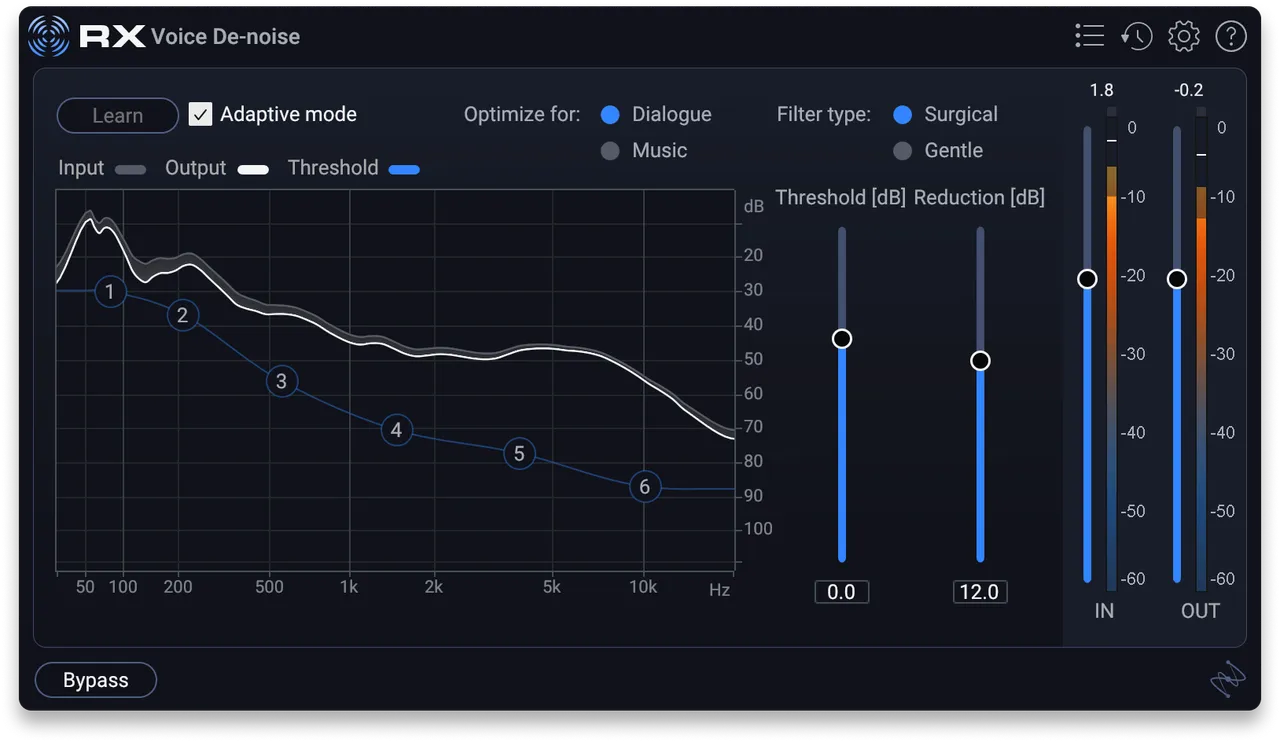Choose Surgical filter type
1280x742 pixels.
pos(902,115)
